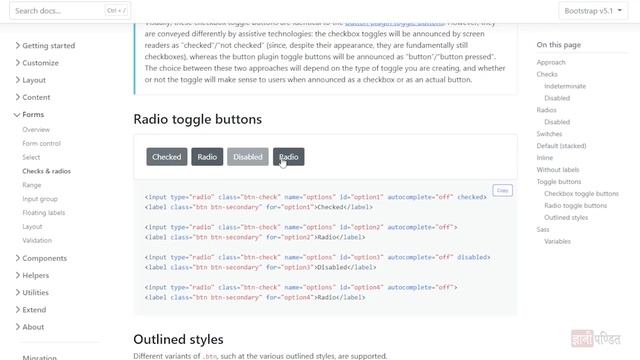Jump to Approach in page contents
The height and width of the screenshot is (360, 640).
[x=551, y=62]
